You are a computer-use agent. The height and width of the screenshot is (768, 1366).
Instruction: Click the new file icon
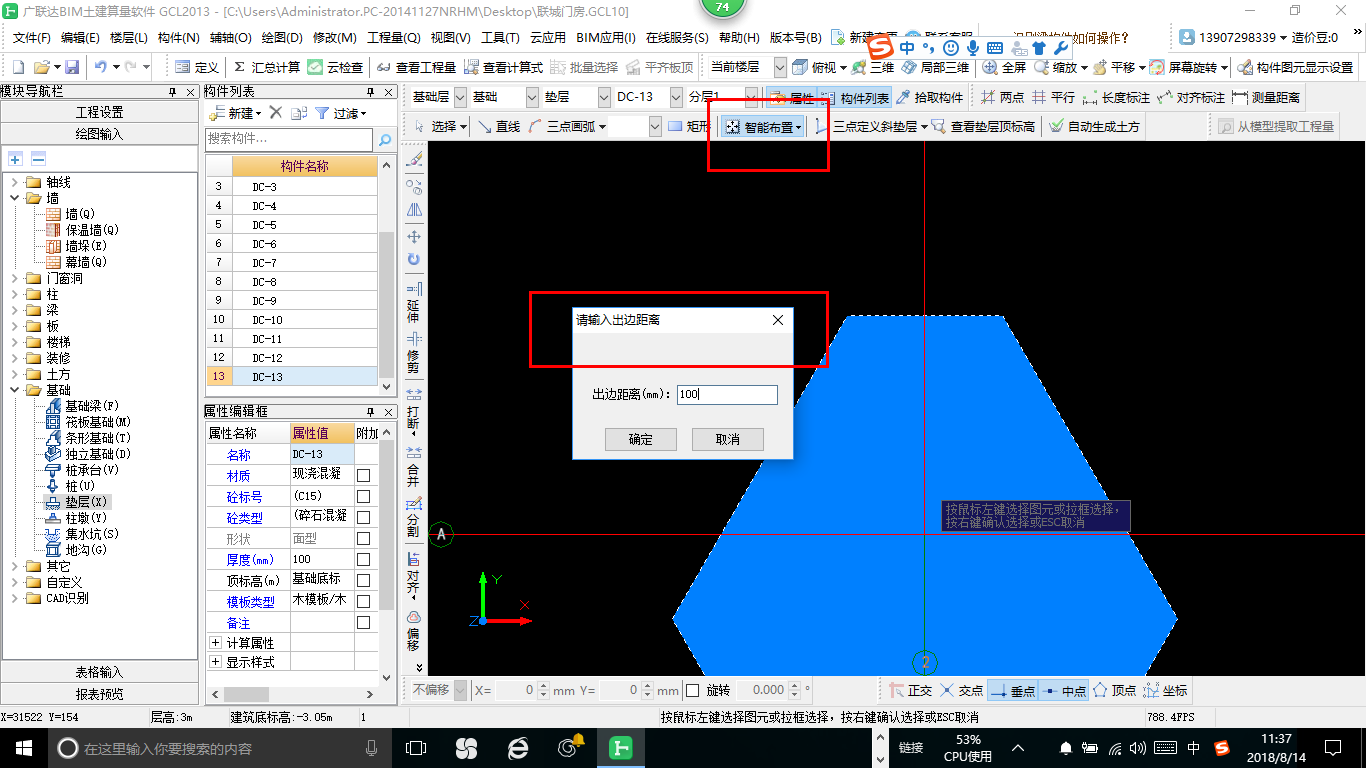coord(18,67)
